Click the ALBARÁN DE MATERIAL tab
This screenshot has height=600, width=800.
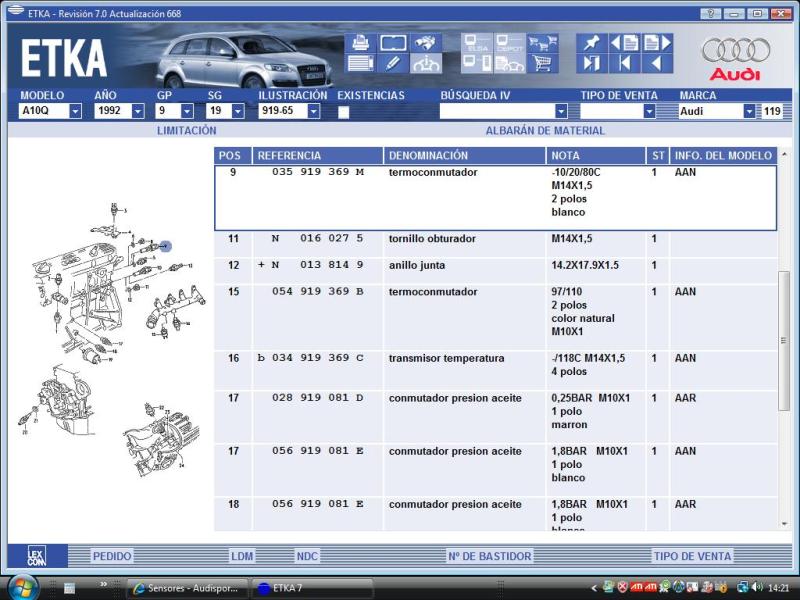tap(545, 131)
